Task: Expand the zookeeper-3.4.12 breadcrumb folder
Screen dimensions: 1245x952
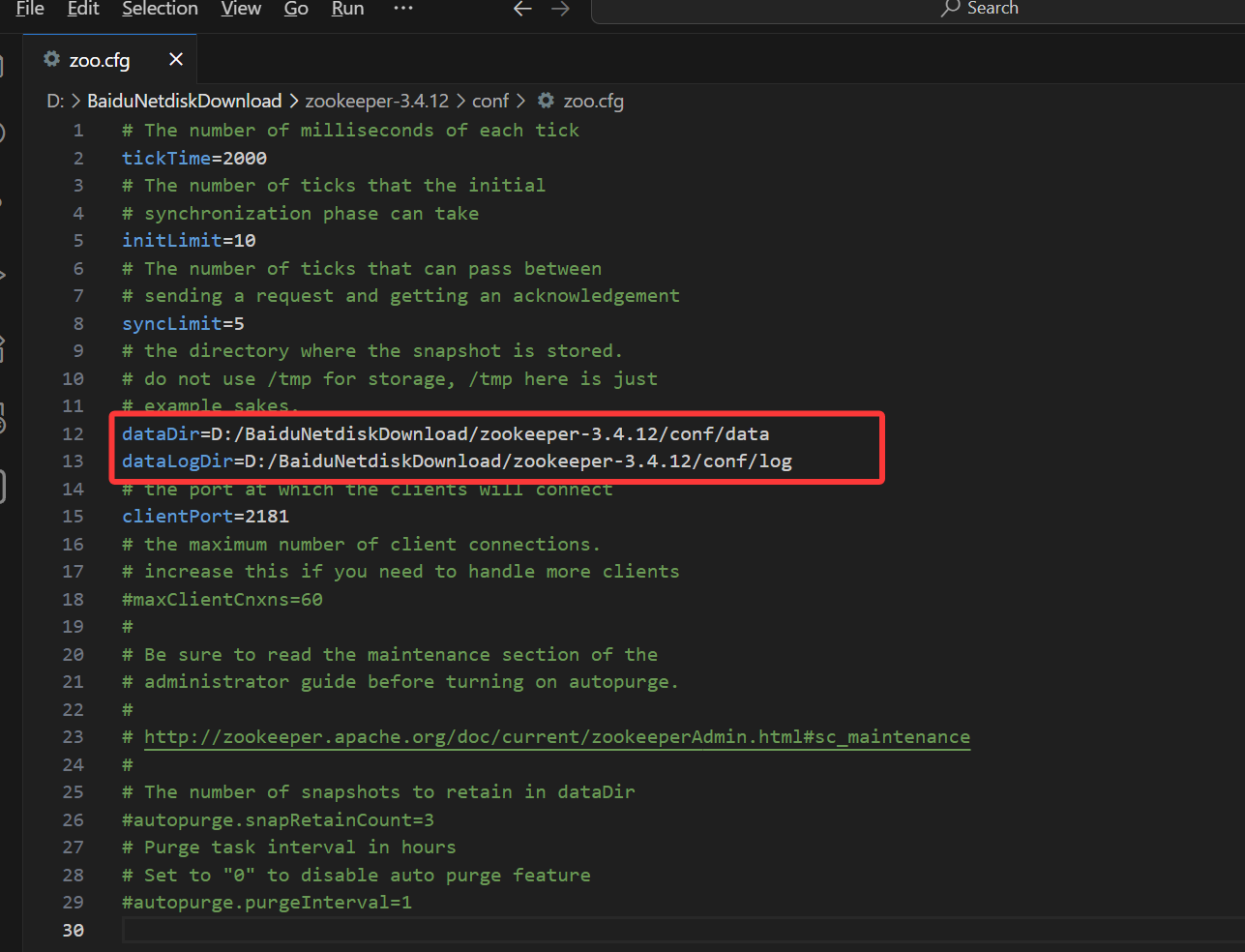Action: pos(376,102)
